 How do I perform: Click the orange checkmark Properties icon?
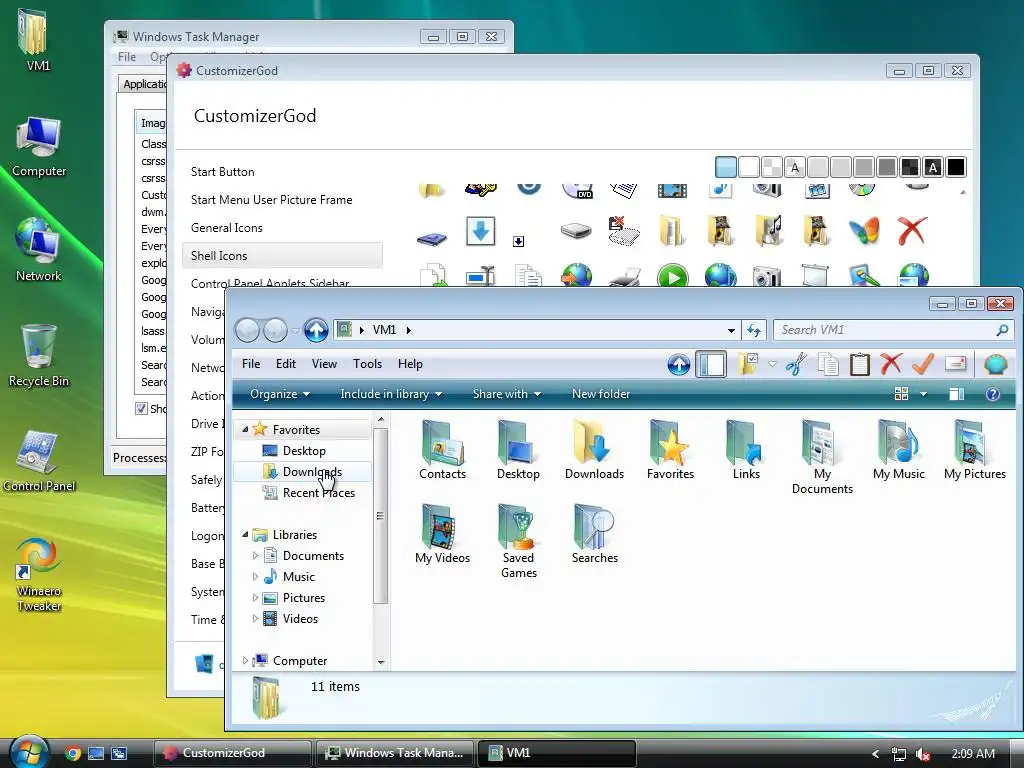923,364
